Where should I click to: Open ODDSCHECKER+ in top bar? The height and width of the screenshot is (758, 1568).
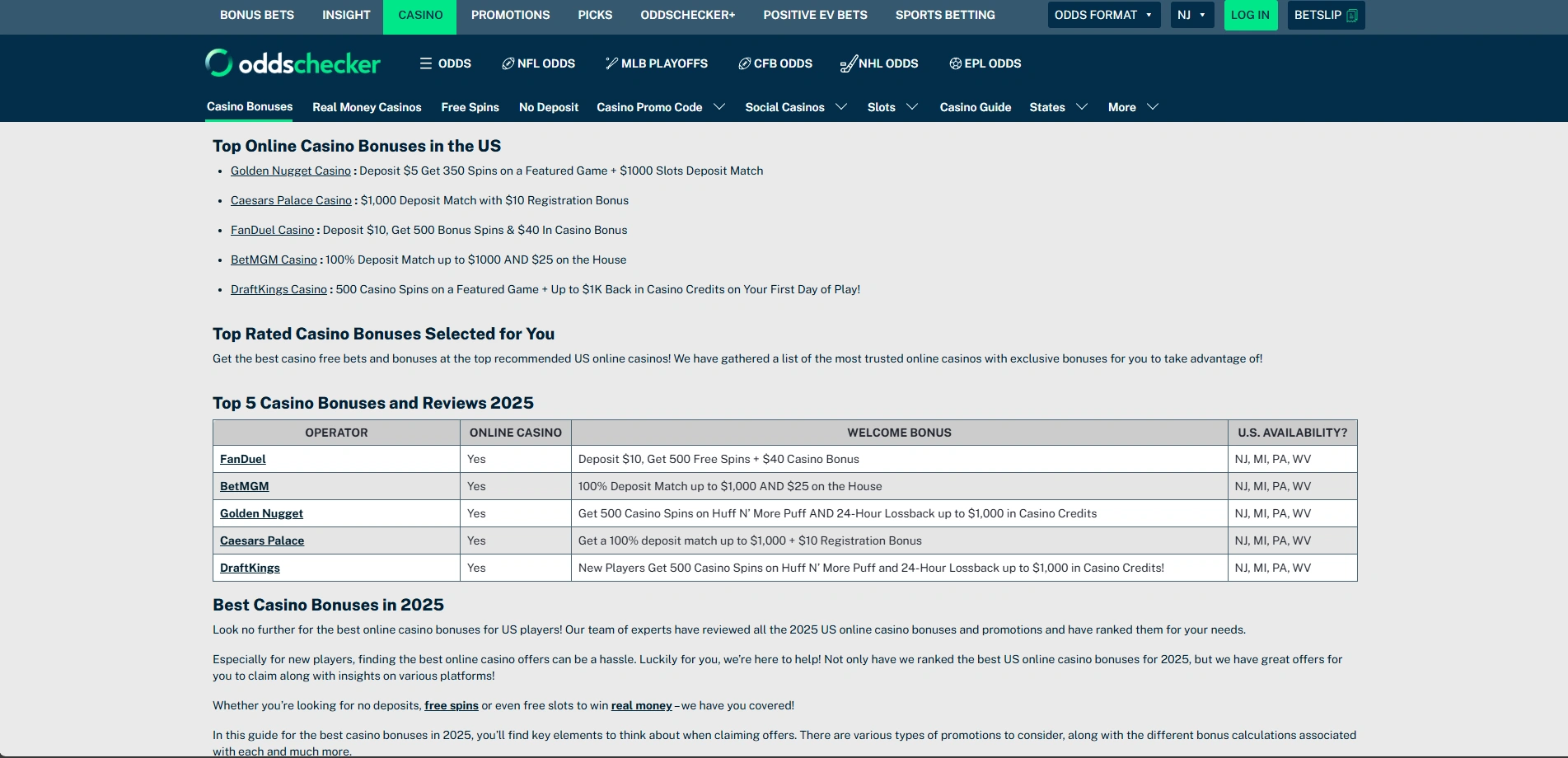688,15
